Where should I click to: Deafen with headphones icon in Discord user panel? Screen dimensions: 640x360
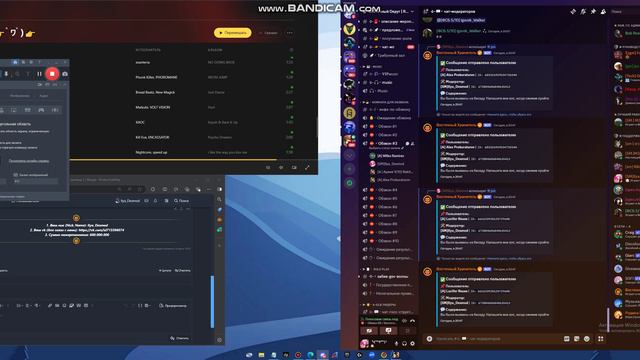coord(404,344)
